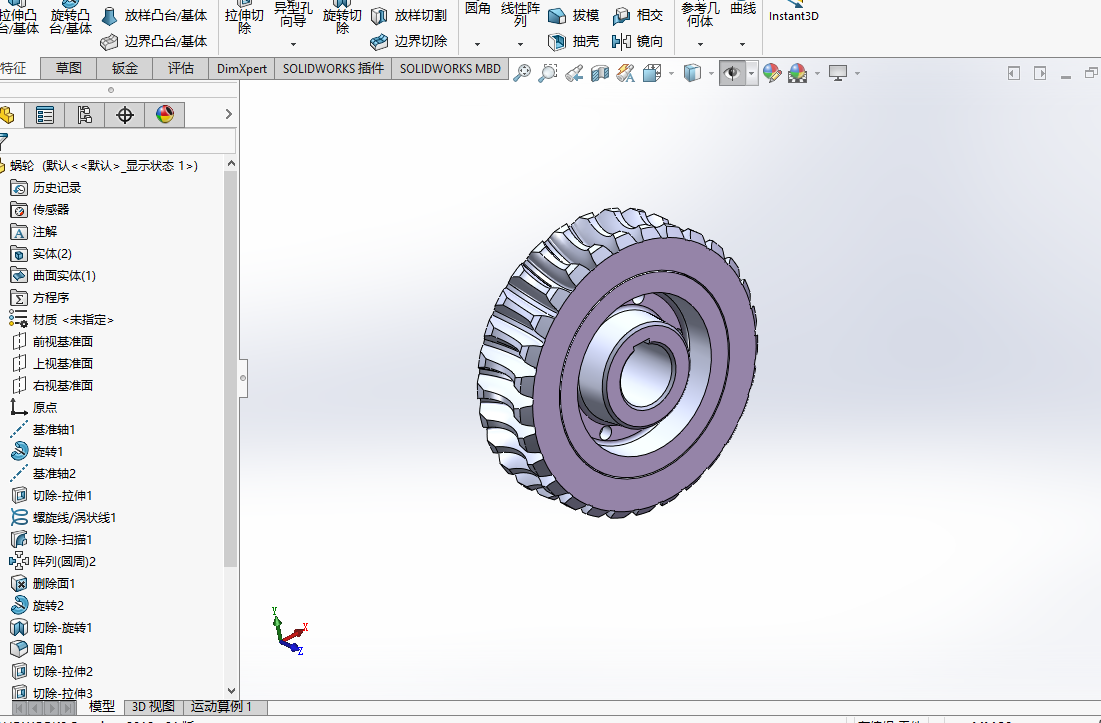Open the 线性阵列 linear pattern dropdown arrow
Viewport: 1101px width, 723px height.
pos(520,44)
